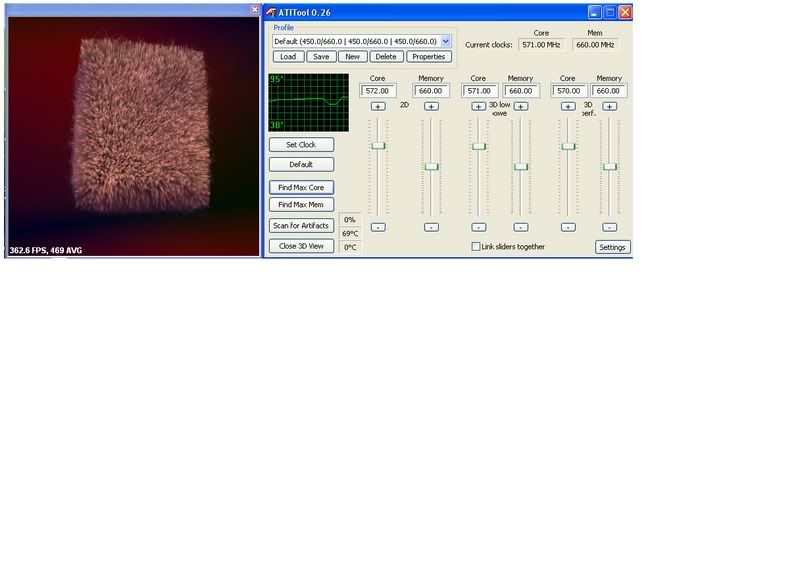This screenshot has width=800, height=569.
Task: Increase 3D perf Core with plus button
Action: tap(568, 106)
